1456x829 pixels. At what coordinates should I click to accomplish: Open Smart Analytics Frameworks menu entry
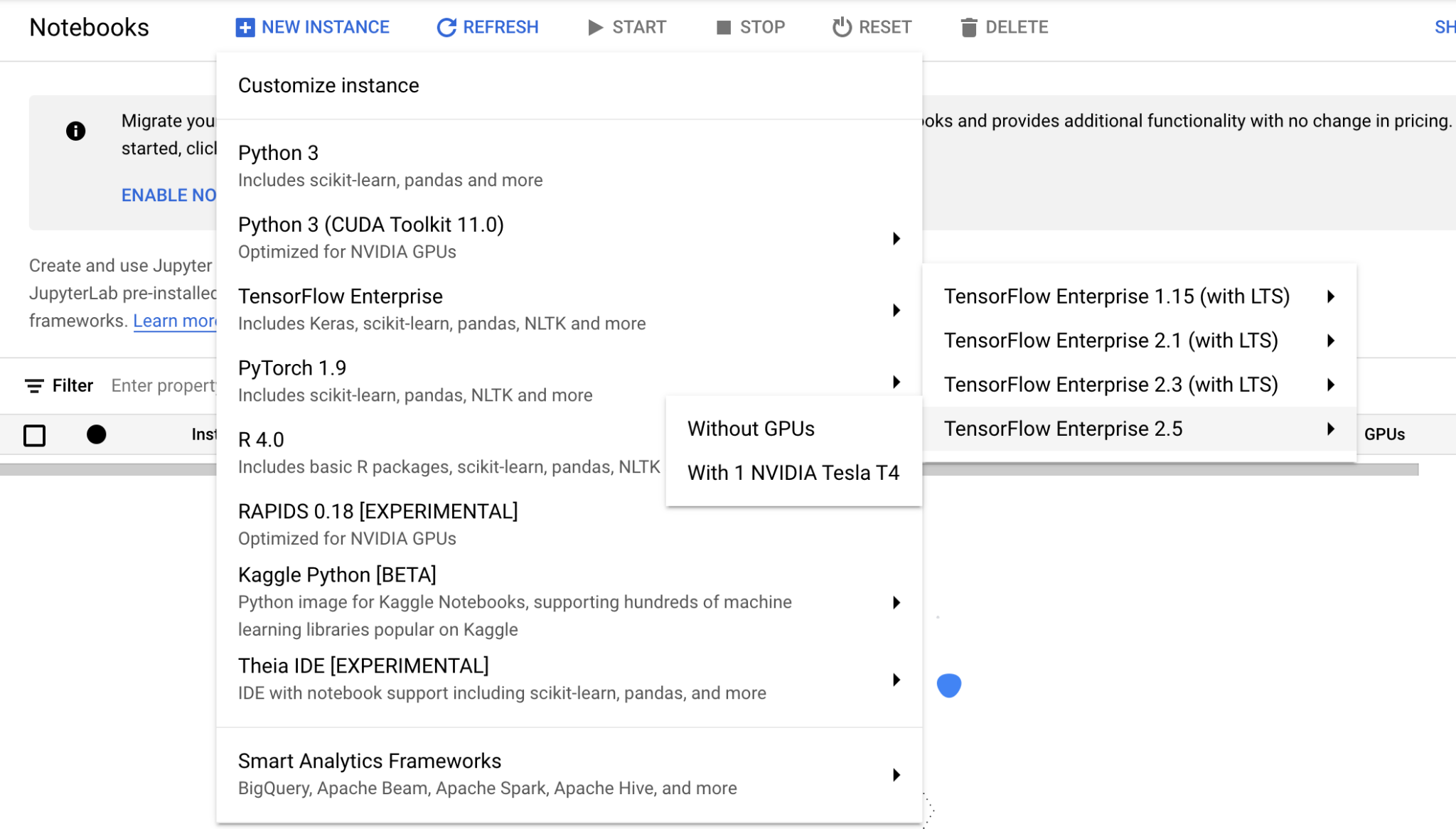[569, 775]
